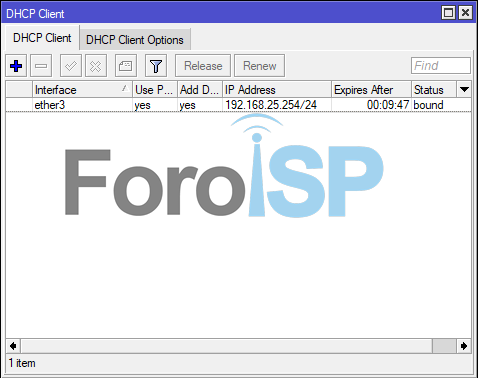
Task: Sort by the Expires After column header
Action: point(371,89)
